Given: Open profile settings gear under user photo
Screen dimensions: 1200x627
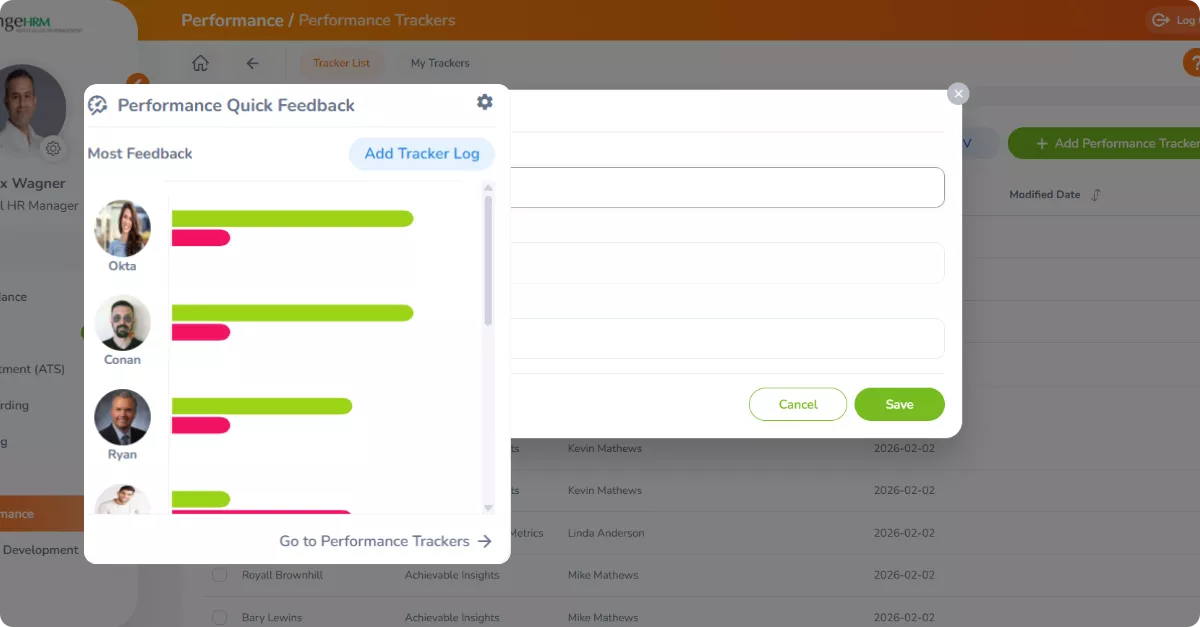Looking at the screenshot, I should click(53, 149).
